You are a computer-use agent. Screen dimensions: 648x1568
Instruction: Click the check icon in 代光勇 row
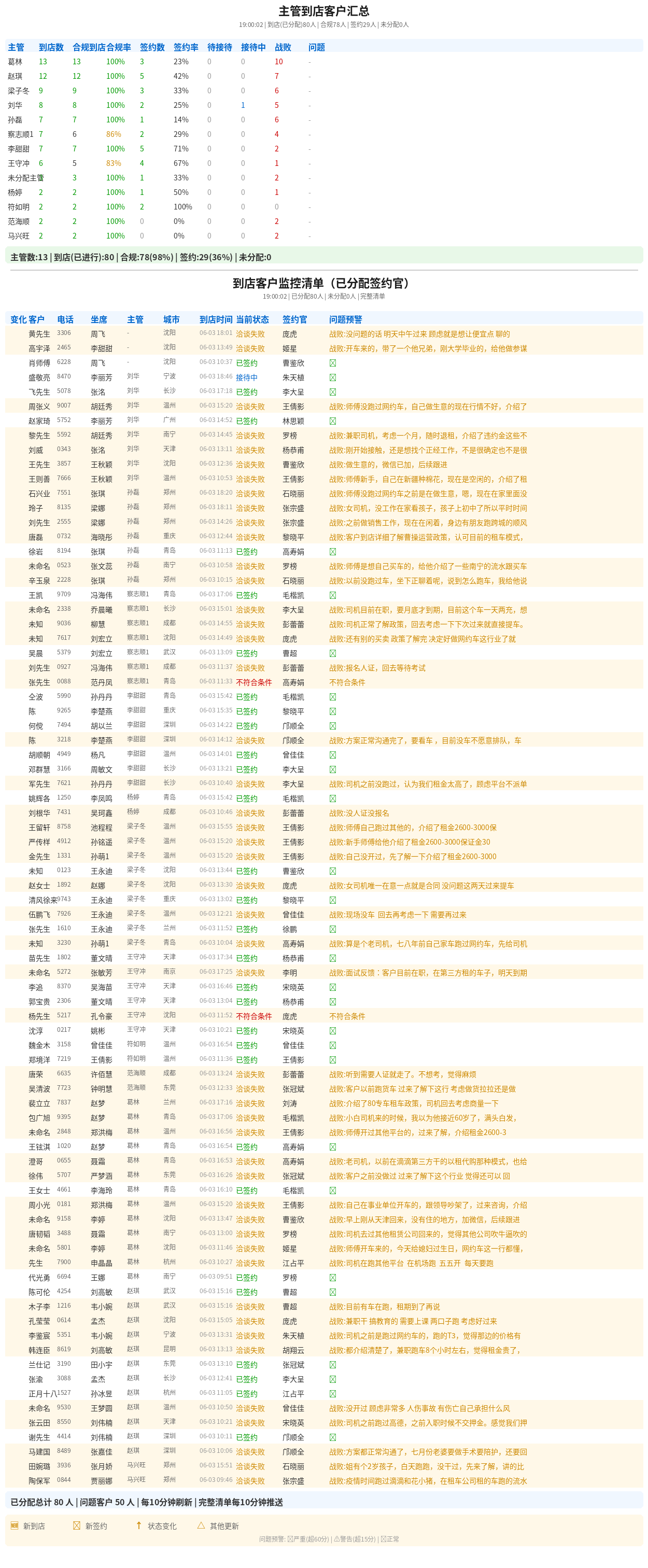(333, 1278)
